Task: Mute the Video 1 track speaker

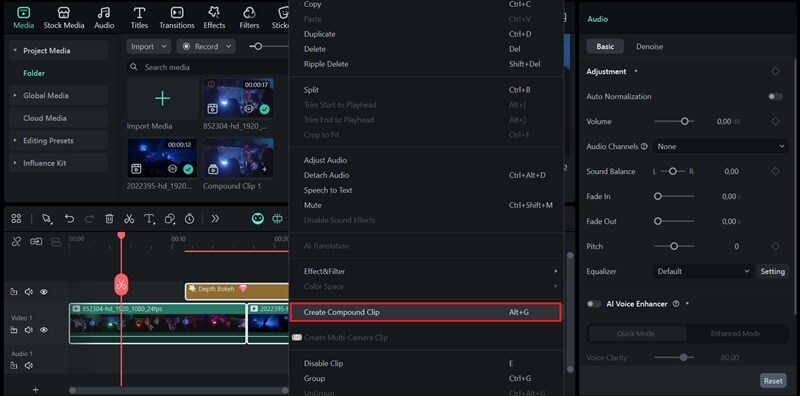Action: (29, 330)
